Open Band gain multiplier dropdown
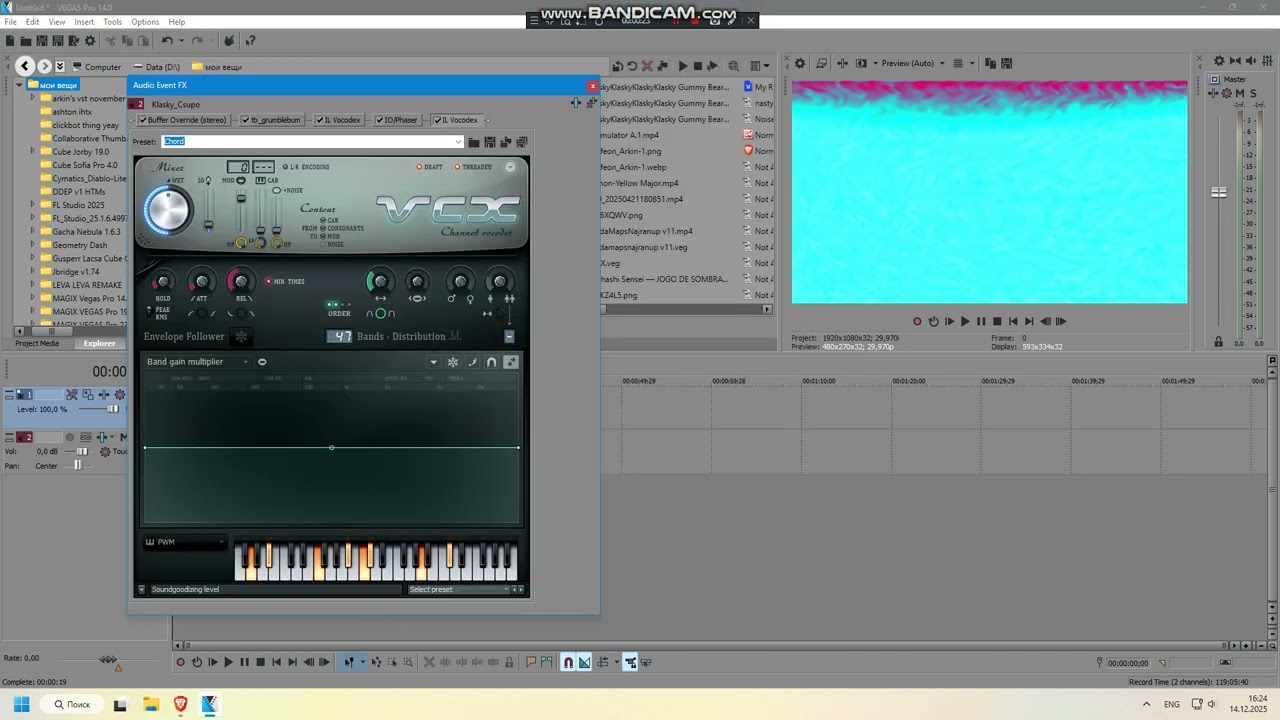The width and height of the screenshot is (1280, 720). coord(197,362)
